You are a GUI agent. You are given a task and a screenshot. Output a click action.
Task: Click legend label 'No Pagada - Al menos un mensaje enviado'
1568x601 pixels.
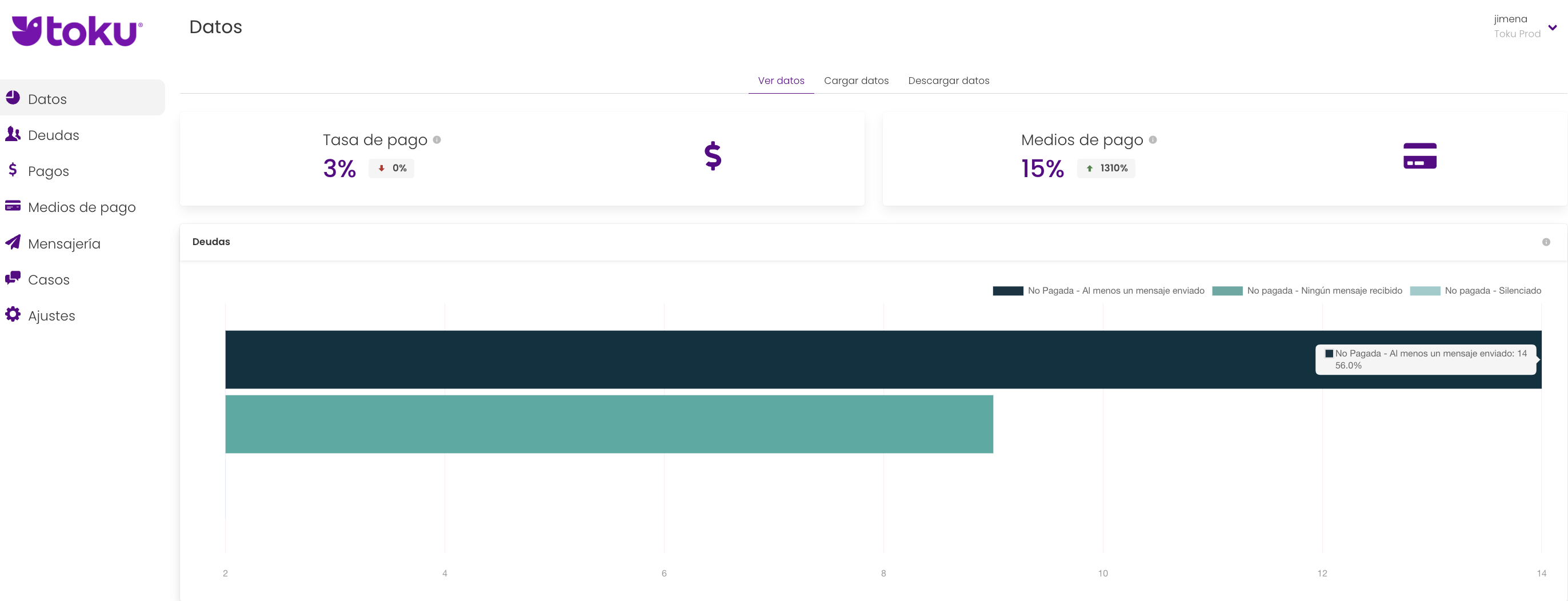tap(1116, 291)
